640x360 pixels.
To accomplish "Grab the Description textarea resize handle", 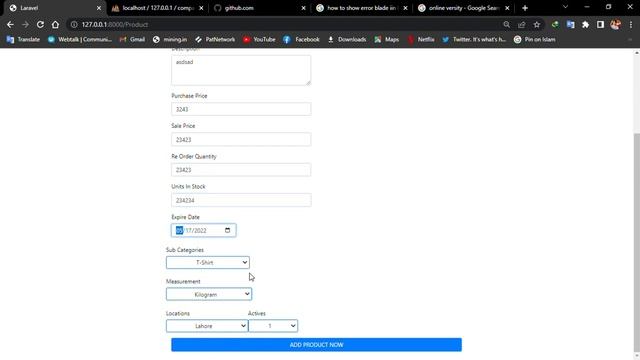I will 308,82.
